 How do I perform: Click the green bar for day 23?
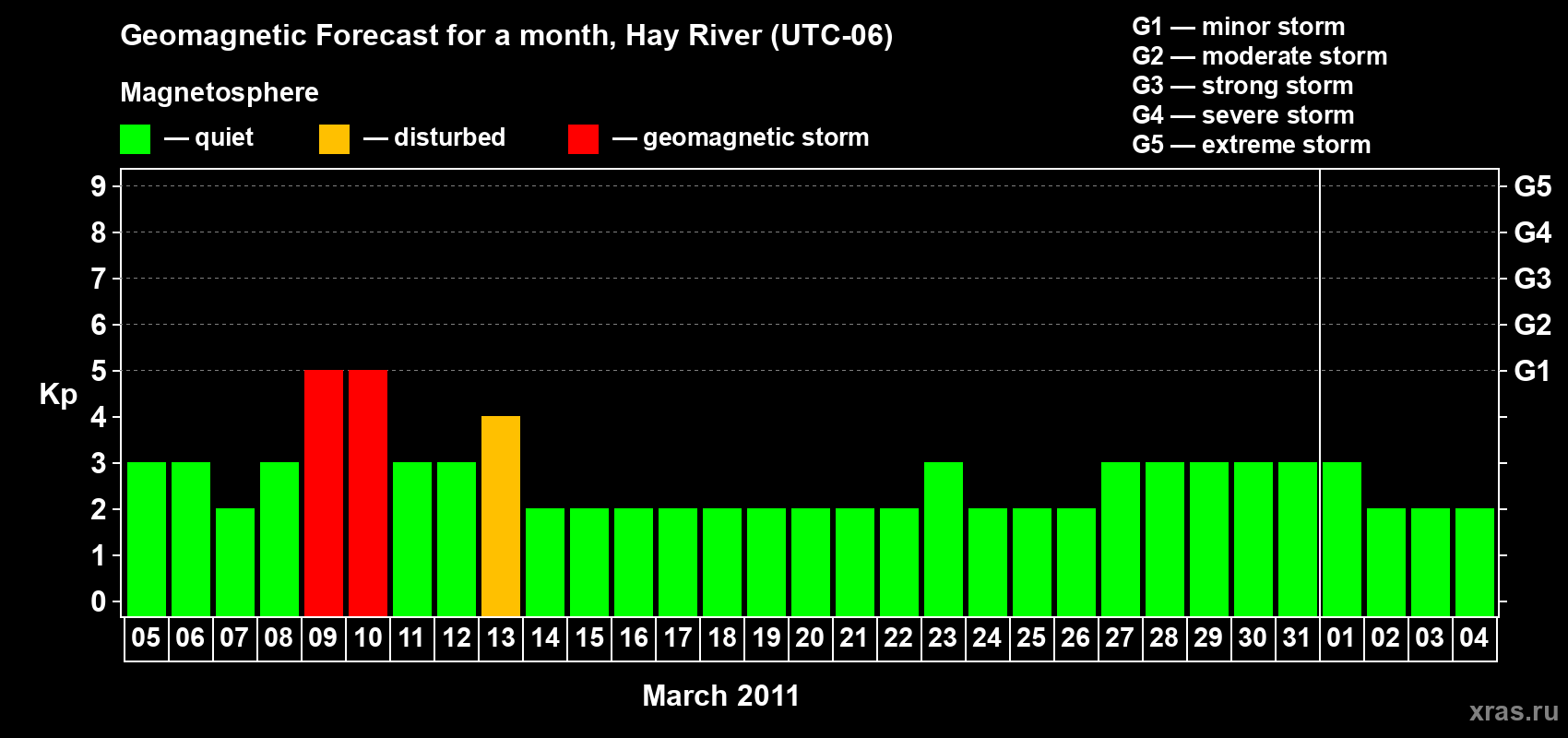coord(944,539)
